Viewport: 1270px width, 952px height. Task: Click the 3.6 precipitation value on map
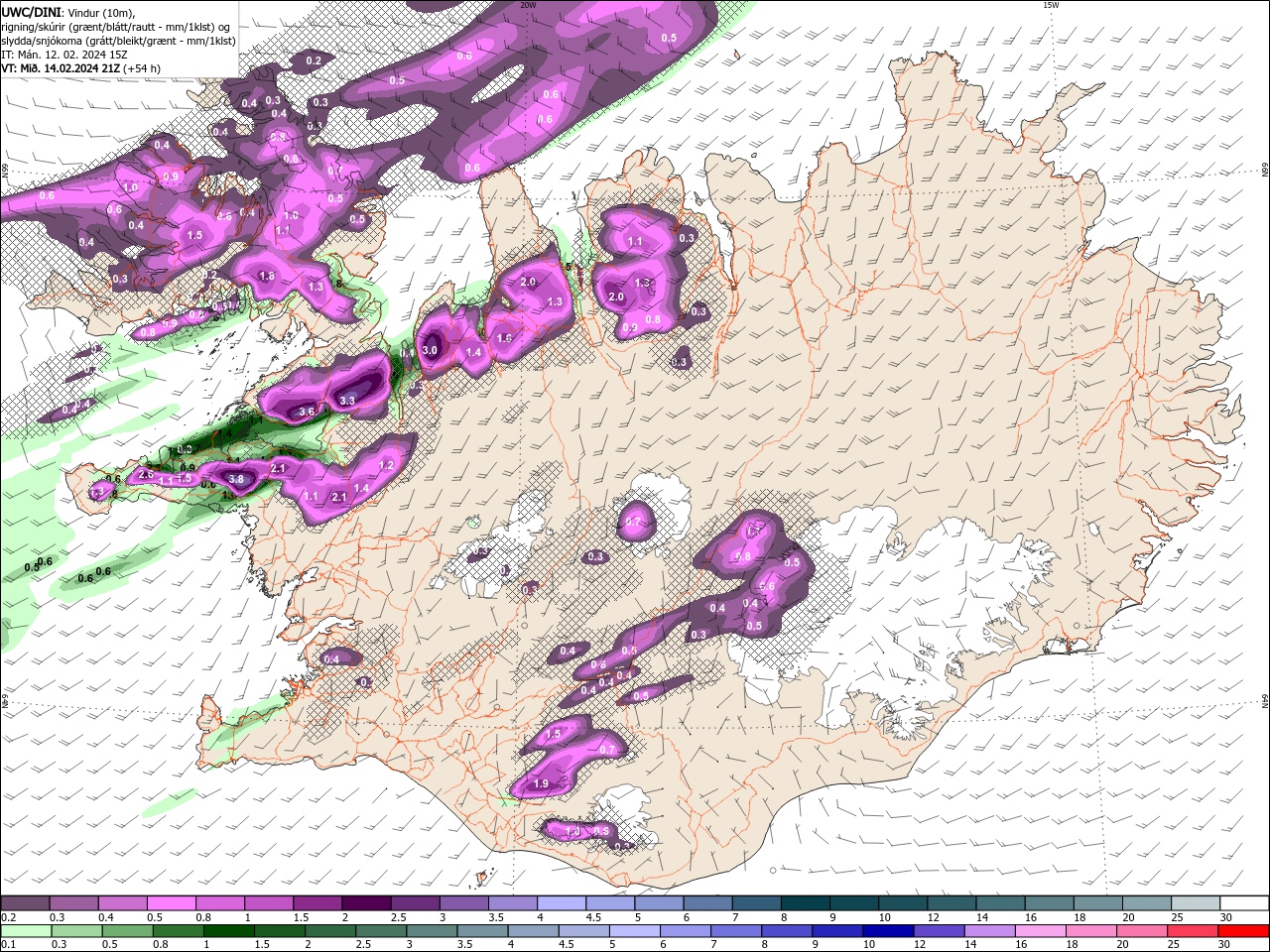(307, 412)
